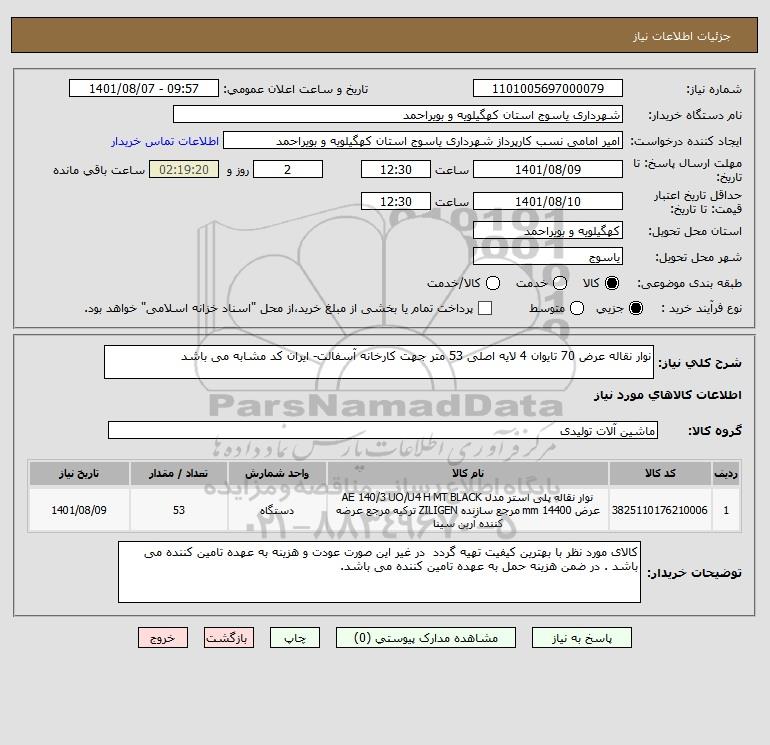The height and width of the screenshot is (745, 770).
Task: Select the متوسط purchase type radio
Action: [x=577, y=308]
